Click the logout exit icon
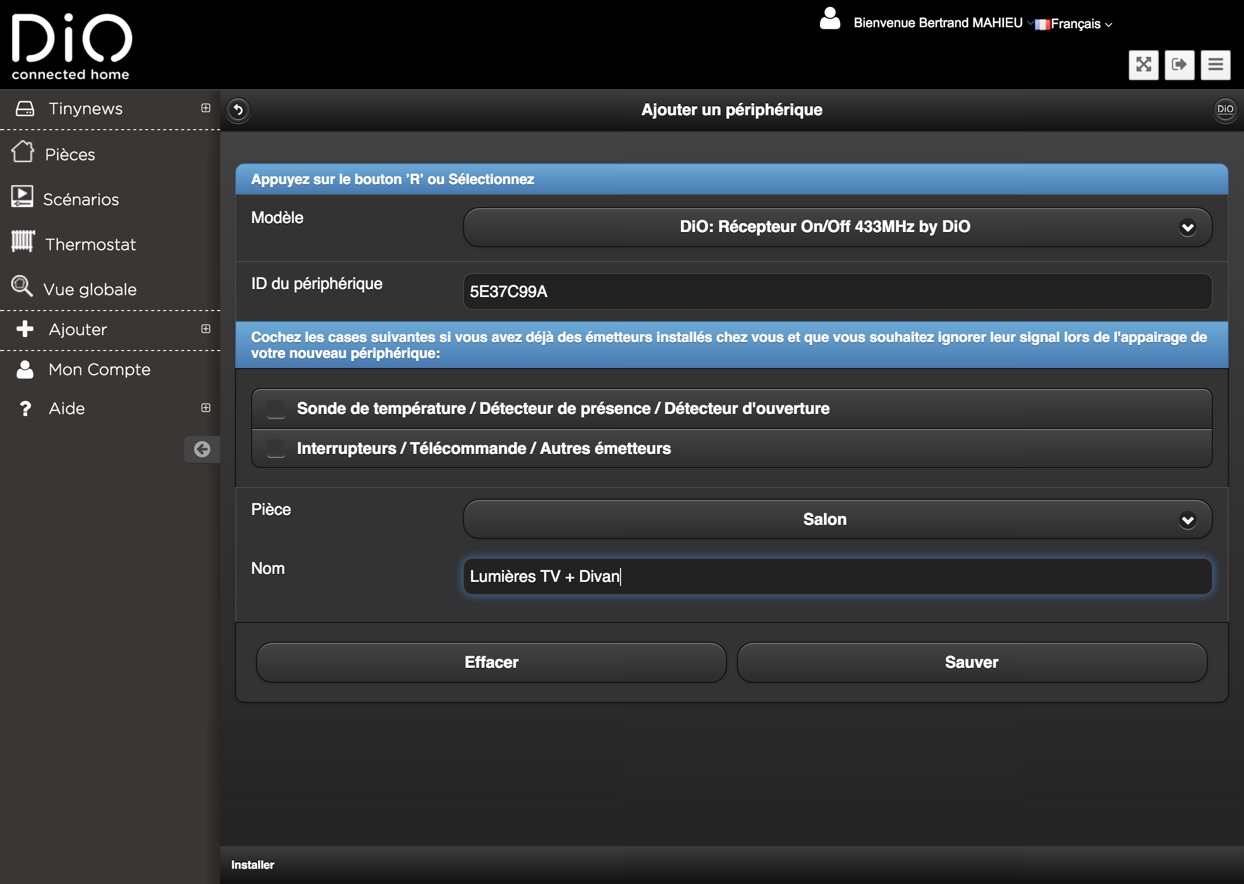Viewport: 1244px width, 884px height. pyautogui.click(x=1179, y=65)
